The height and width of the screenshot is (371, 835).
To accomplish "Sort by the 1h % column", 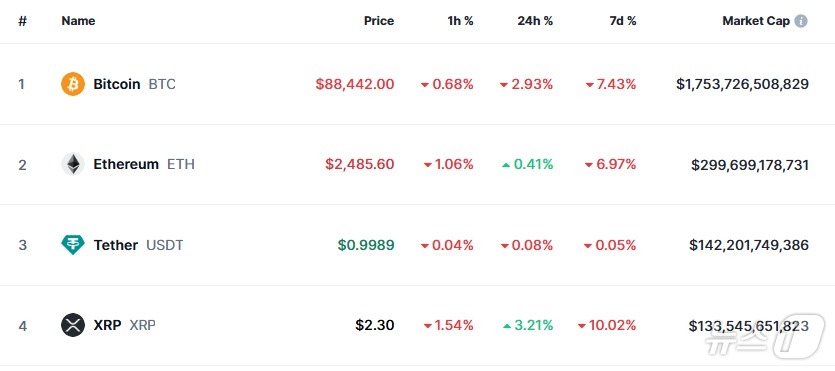I will 460,21.
